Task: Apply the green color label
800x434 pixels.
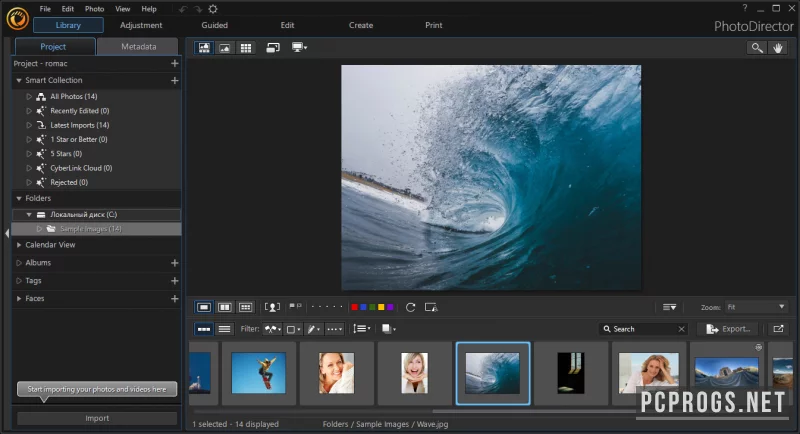Action: (x=372, y=307)
